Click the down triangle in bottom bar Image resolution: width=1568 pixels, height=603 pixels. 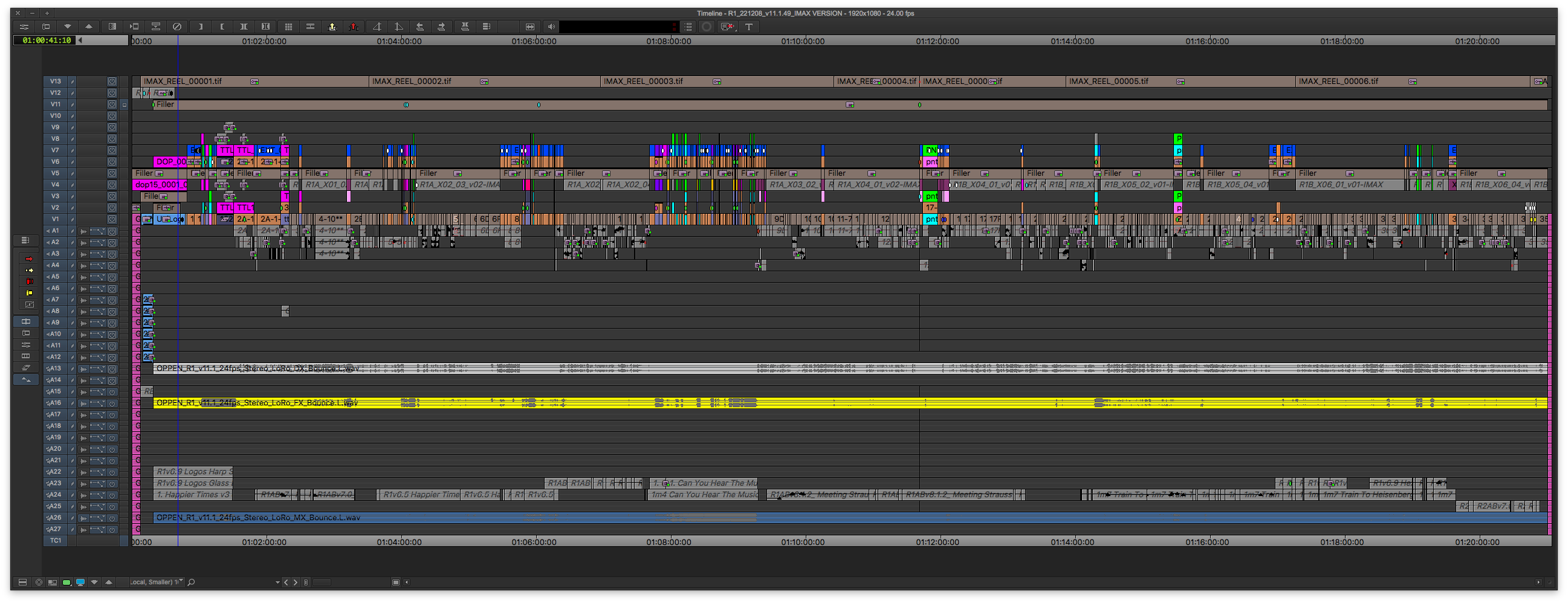(x=94, y=582)
